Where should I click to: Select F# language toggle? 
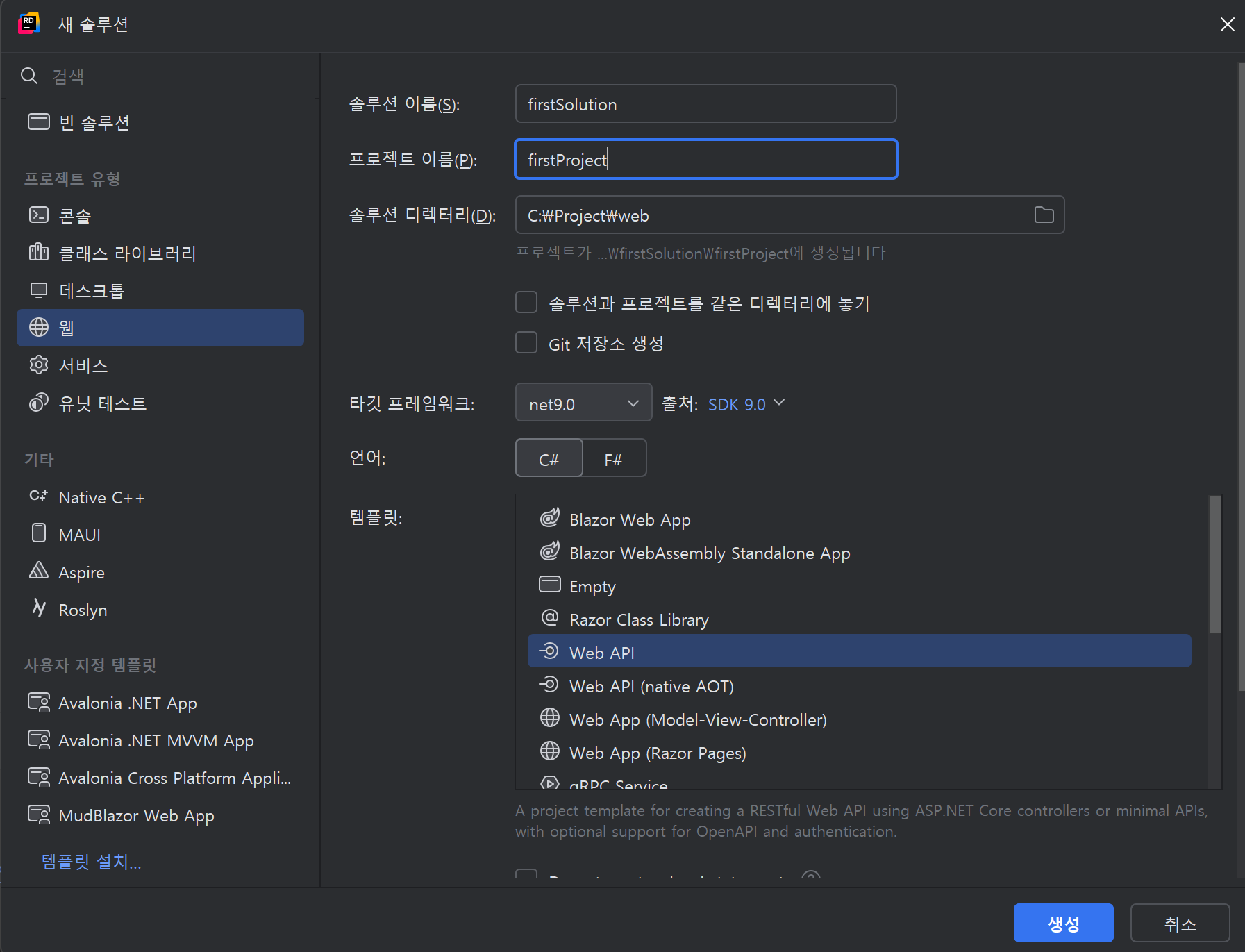tap(614, 458)
